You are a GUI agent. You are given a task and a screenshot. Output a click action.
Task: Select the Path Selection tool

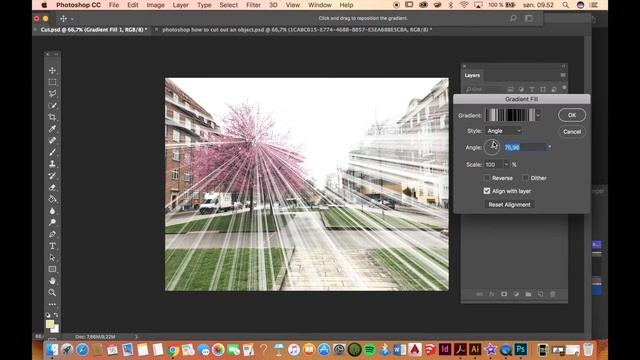click(x=52, y=258)
